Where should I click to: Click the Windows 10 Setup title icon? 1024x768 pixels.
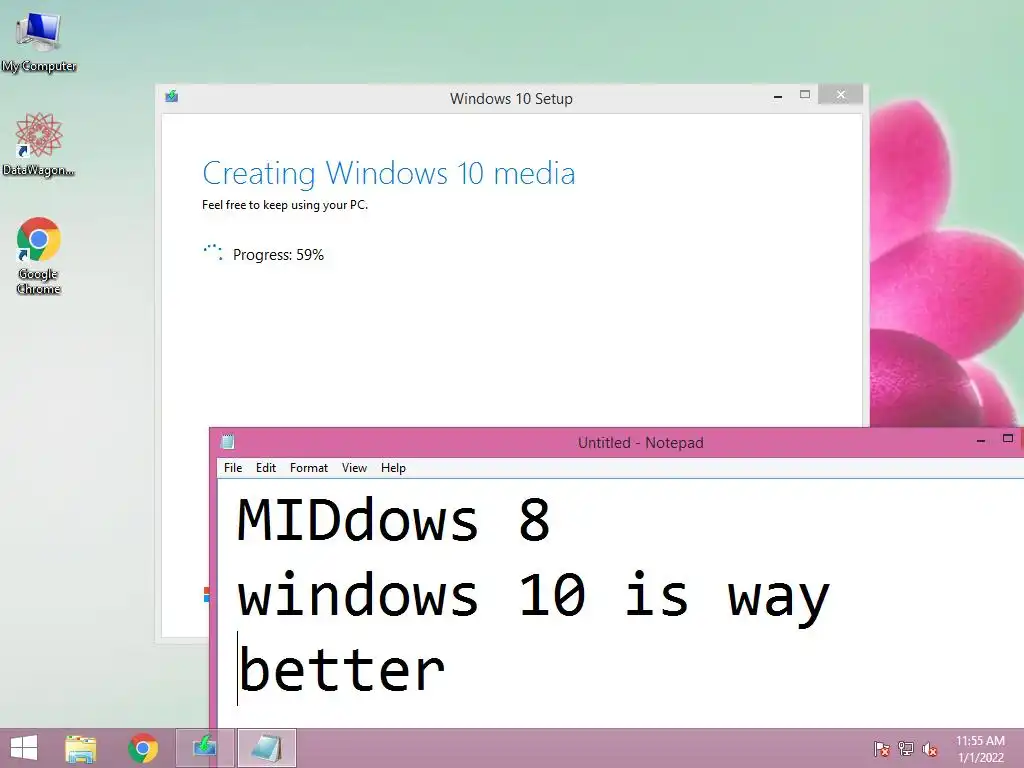pos(172,97)
